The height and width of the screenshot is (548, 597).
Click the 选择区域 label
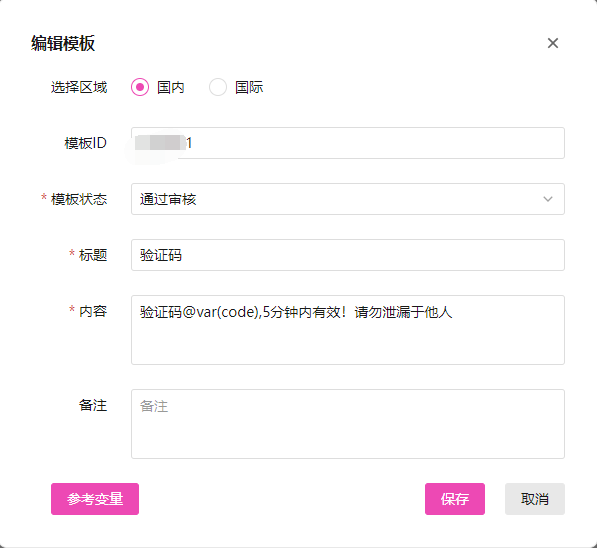point(79,87)
